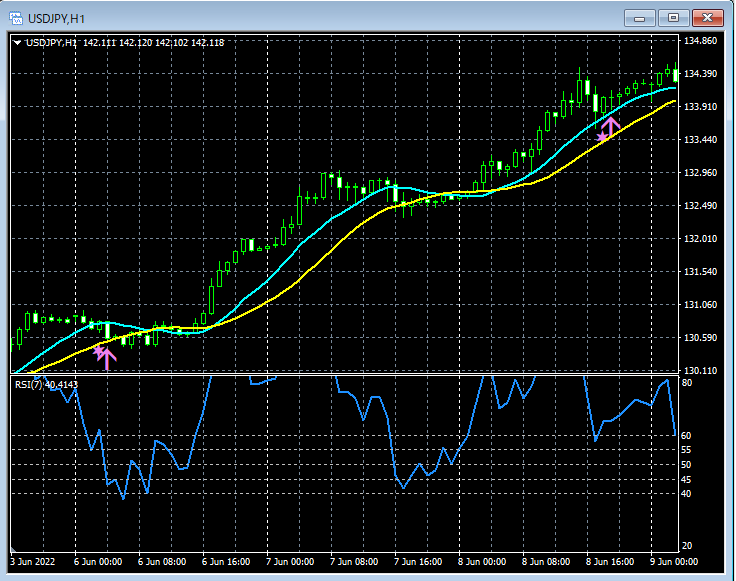Image resolution: width=736 pixels, height=581 pixels.
Task: Click the 130.590 price axis label
Action: coord(701,337)
